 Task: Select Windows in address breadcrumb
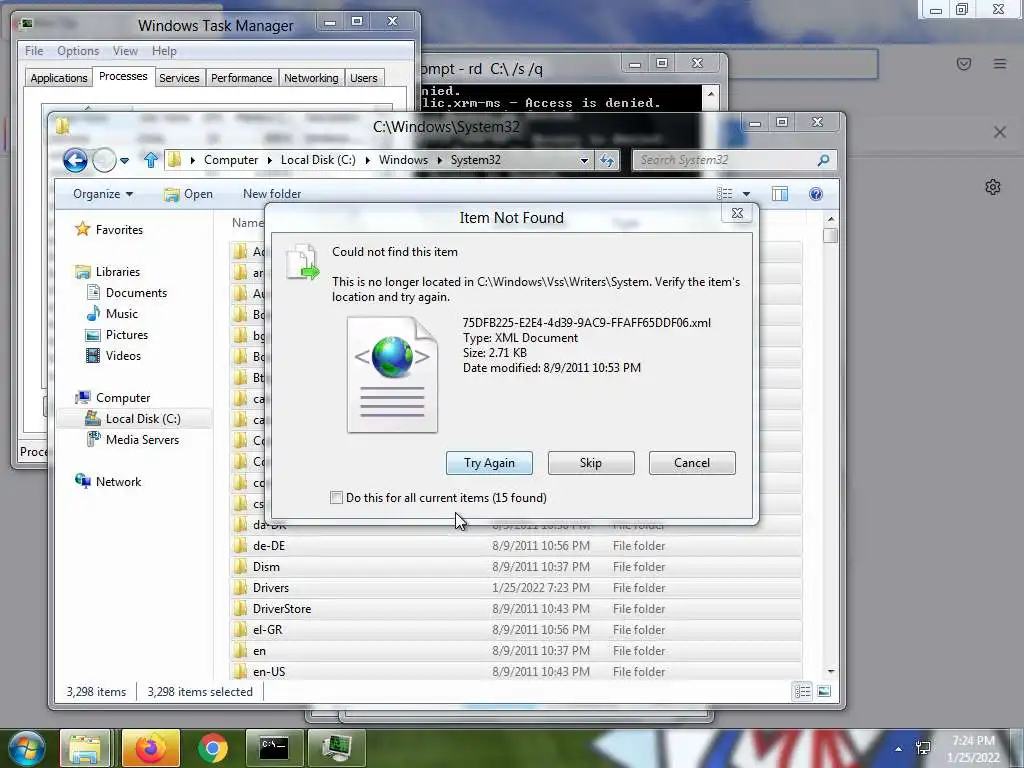click(403, 160)
